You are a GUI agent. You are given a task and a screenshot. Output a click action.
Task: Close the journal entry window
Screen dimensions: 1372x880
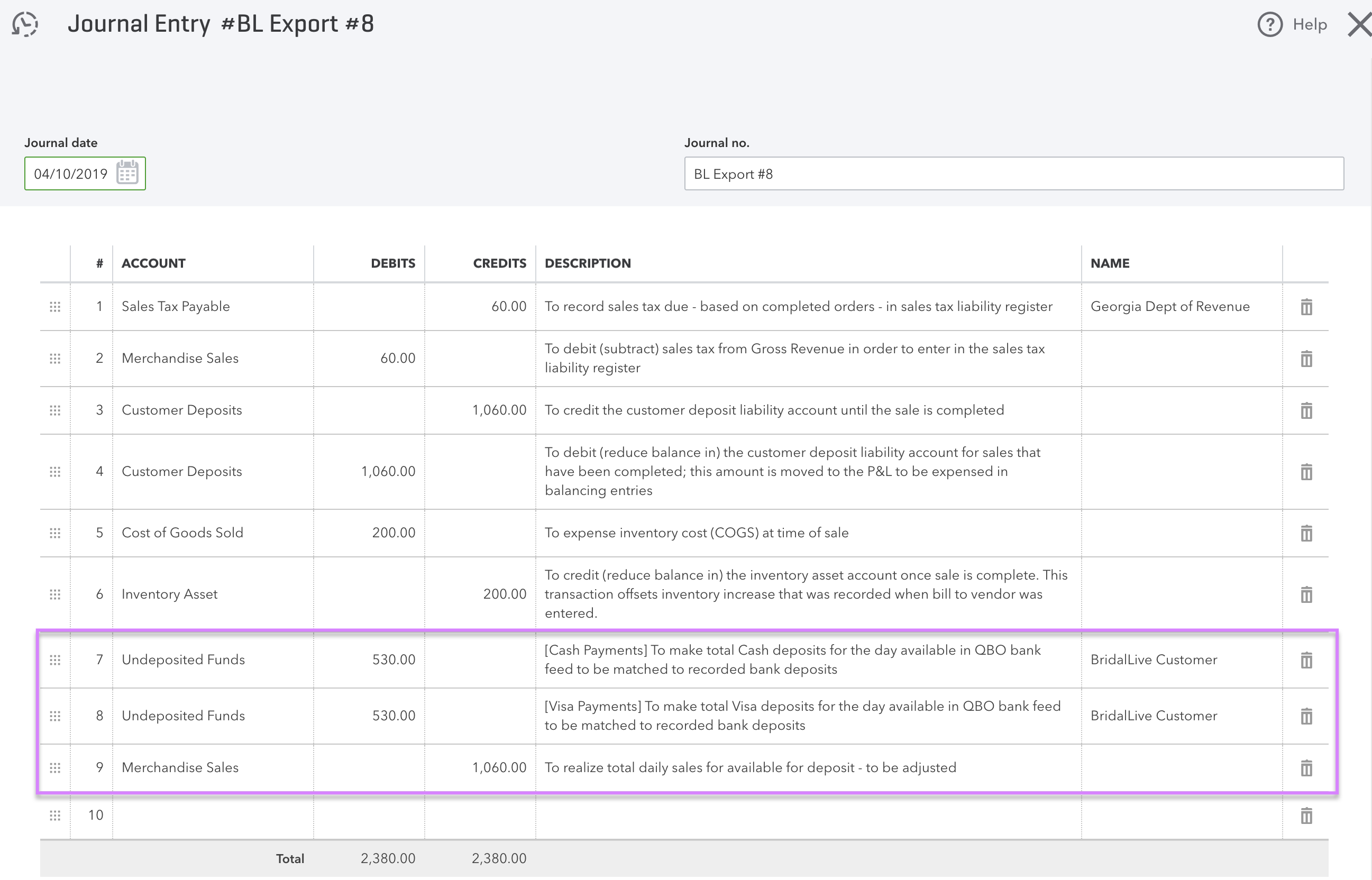point(1359,24)
